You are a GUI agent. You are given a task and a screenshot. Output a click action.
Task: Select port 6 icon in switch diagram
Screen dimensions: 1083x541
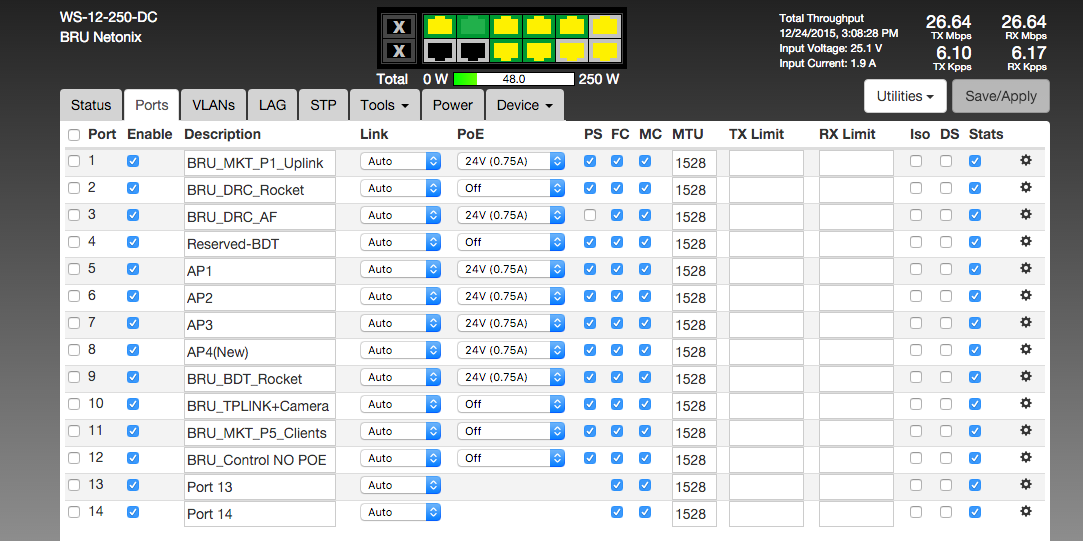pyautogui.click(x=506, y=50)
